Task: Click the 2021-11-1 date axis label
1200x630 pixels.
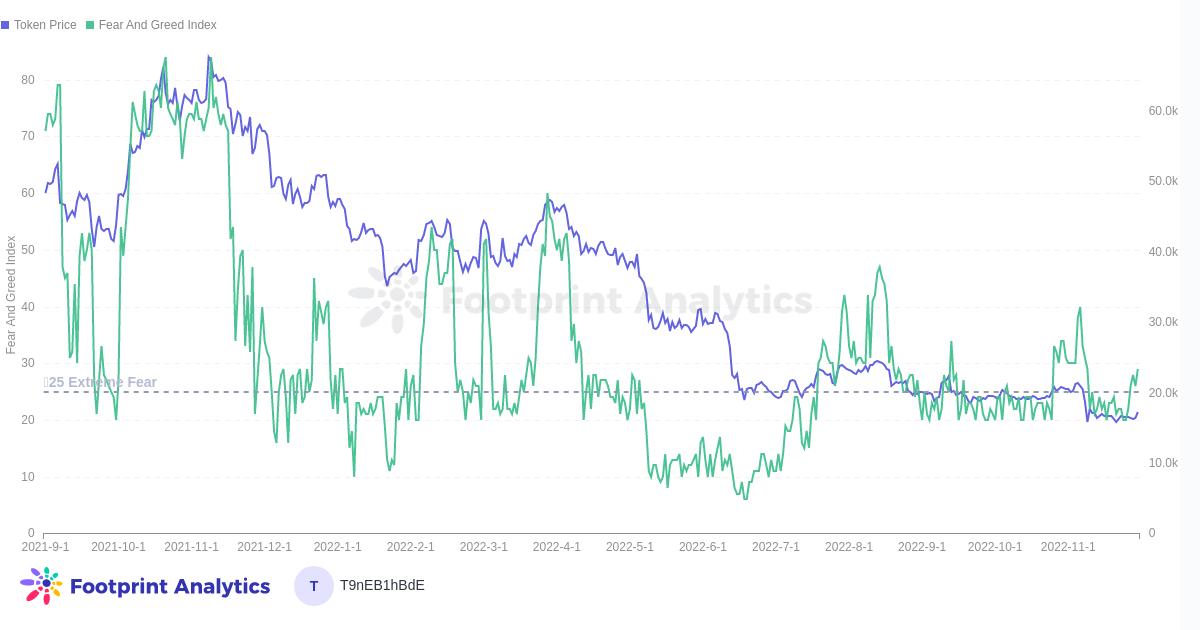Action: point(191,547)
